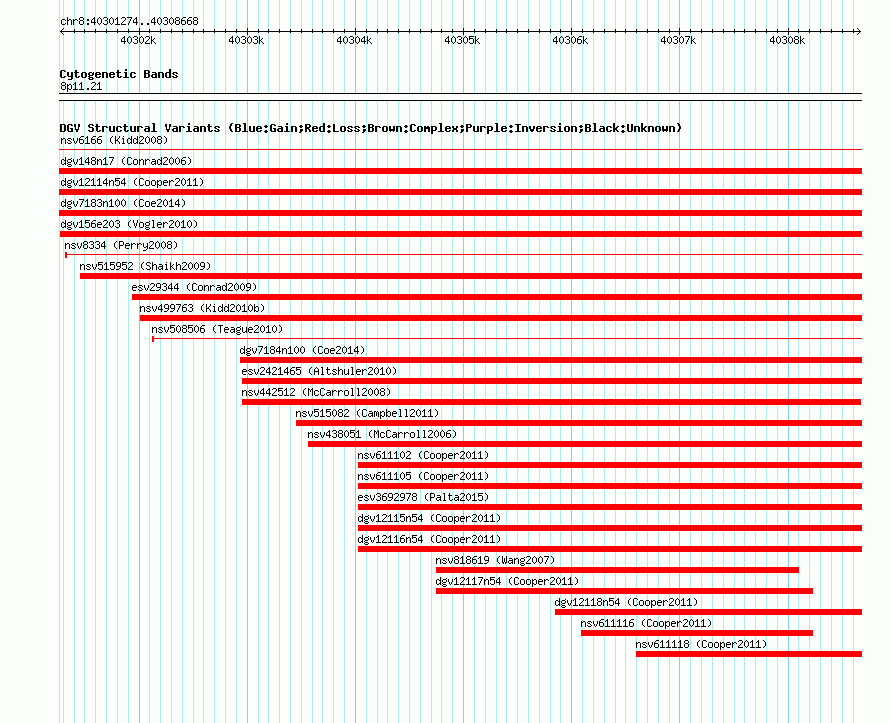Click the nsv6166 (Kidd2008) variant label
Image resolution: width=890 pixels, height=723 pixels.
[x=114, y=140]
